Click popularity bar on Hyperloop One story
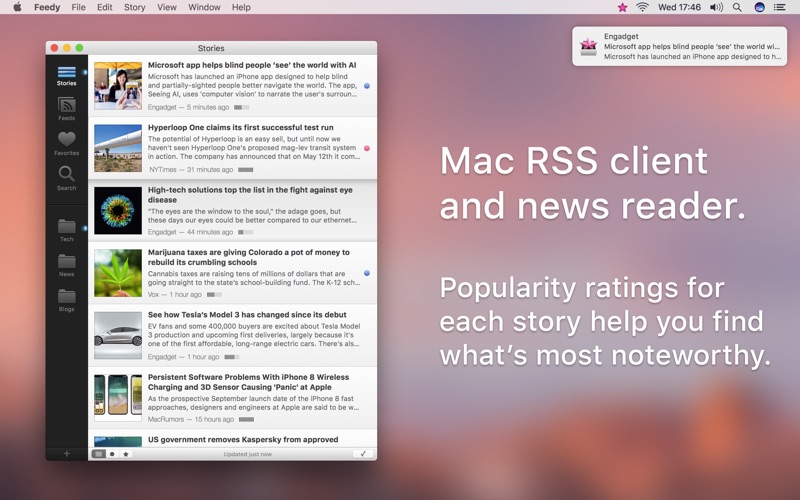The image size is (800, 500). tap(245, 169)
